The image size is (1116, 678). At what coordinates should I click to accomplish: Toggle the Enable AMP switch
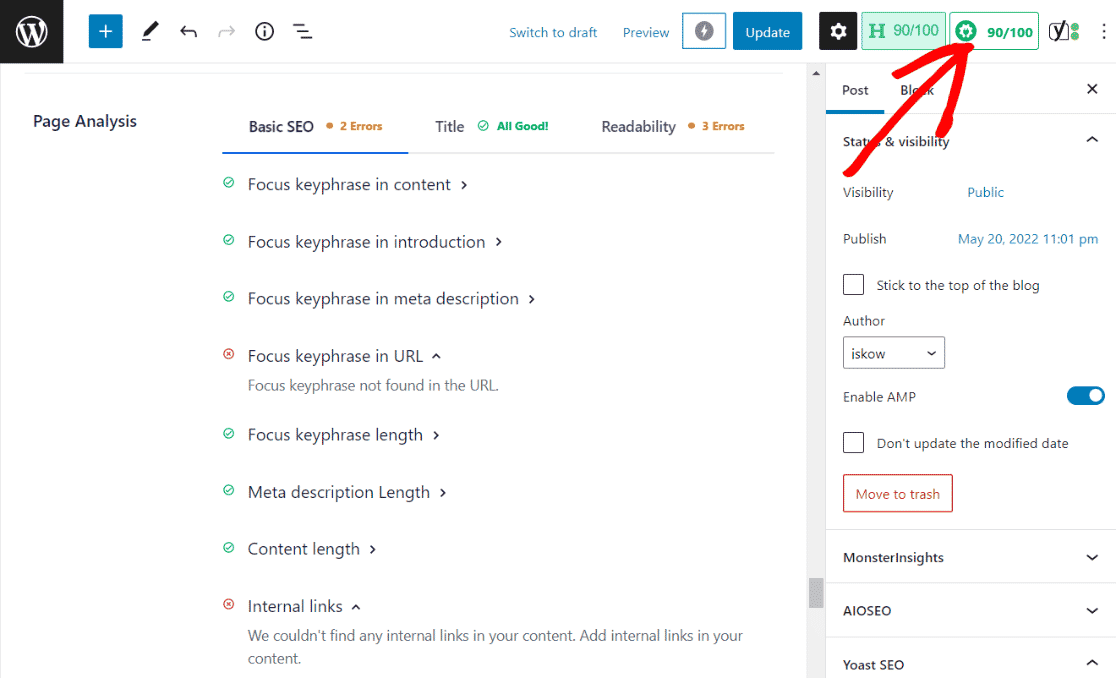pos(1085,397)
